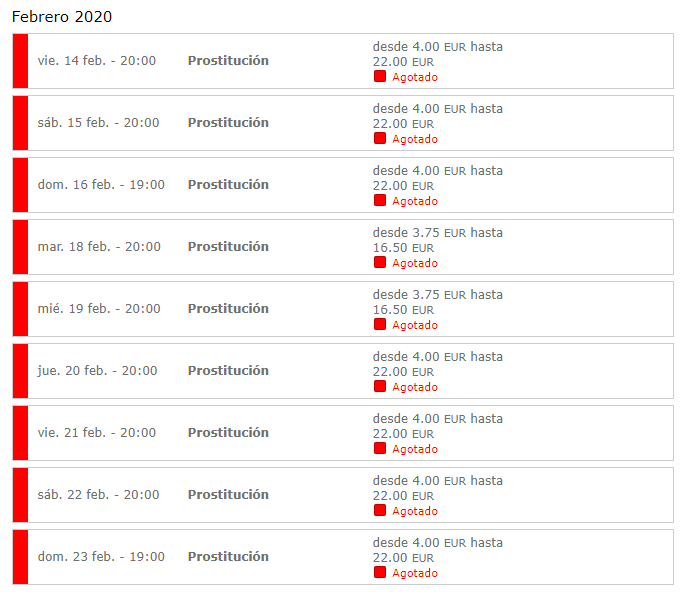The image size is (695, 597).
Task: Click red sold-out icon for Feb 14
Action: tap(380, 76)
